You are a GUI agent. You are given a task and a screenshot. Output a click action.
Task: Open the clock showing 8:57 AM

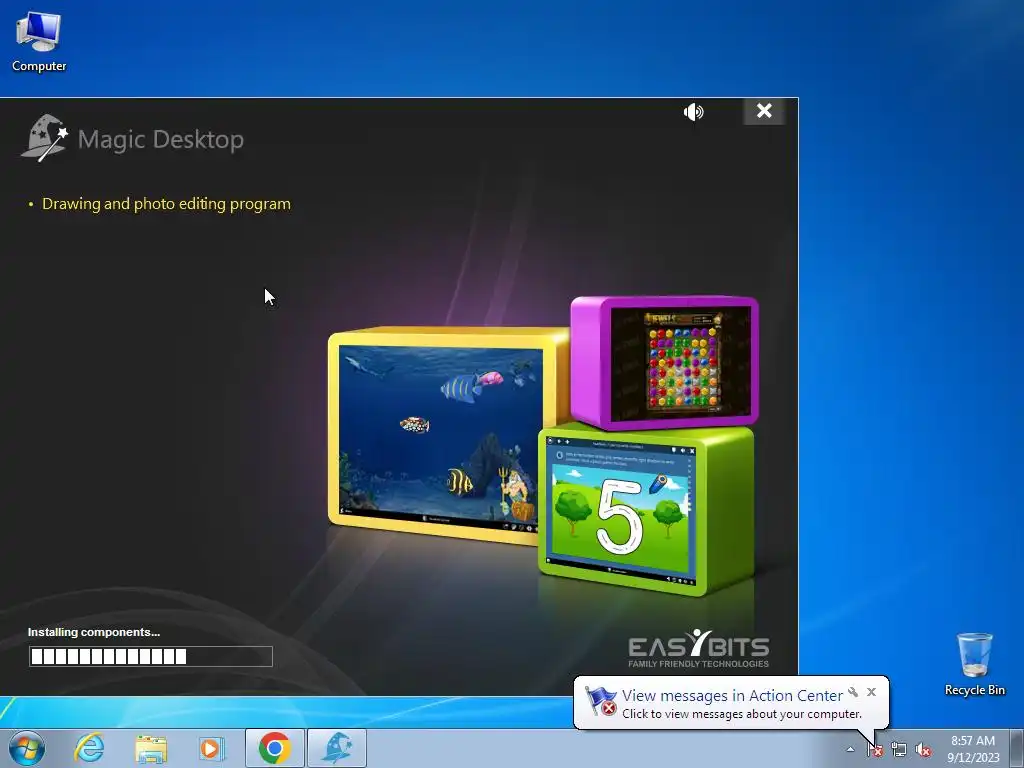point(973,748)
